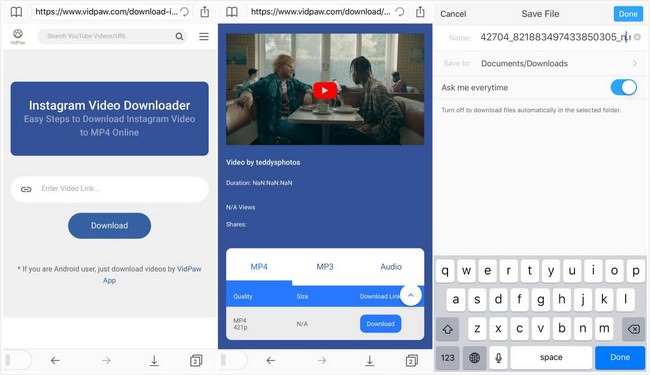Open Save to Documents/Downloads chevron row
Screen dimensions: 650x375
(541, 63)
